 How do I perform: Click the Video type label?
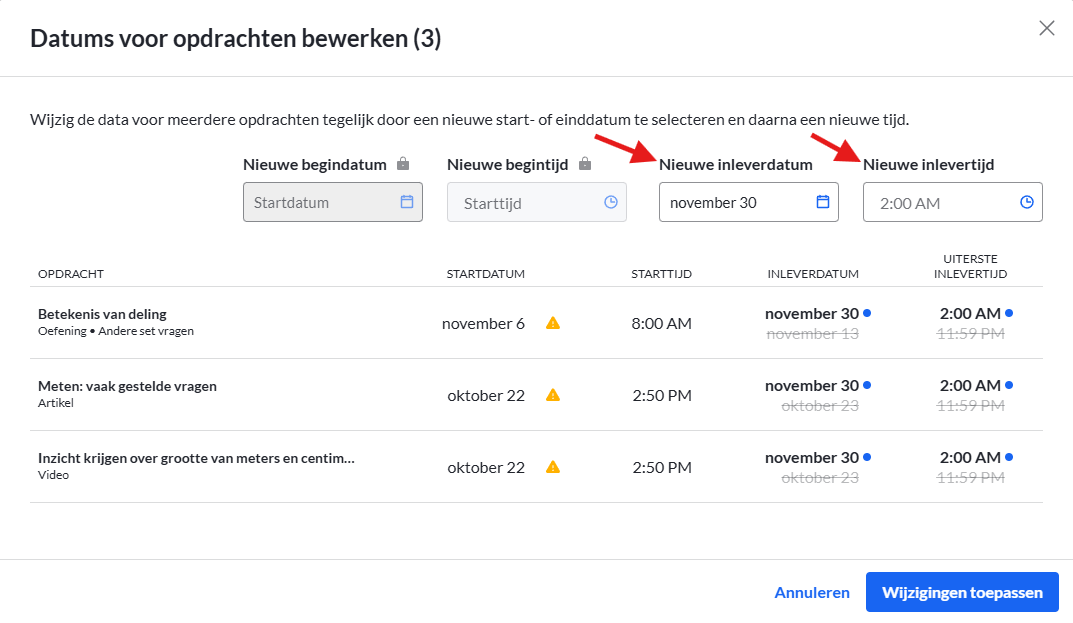[53, 475]
